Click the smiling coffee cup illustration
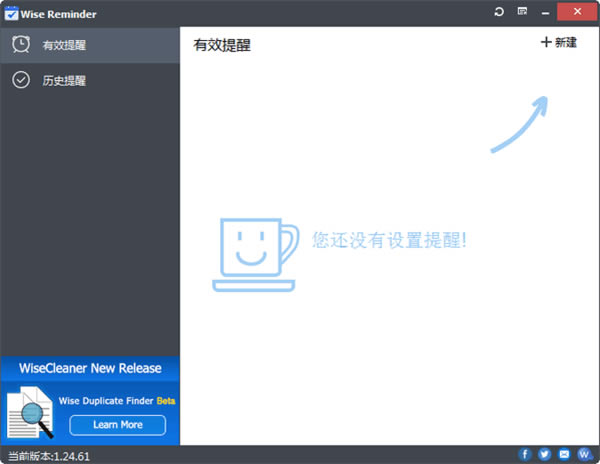 255,256
